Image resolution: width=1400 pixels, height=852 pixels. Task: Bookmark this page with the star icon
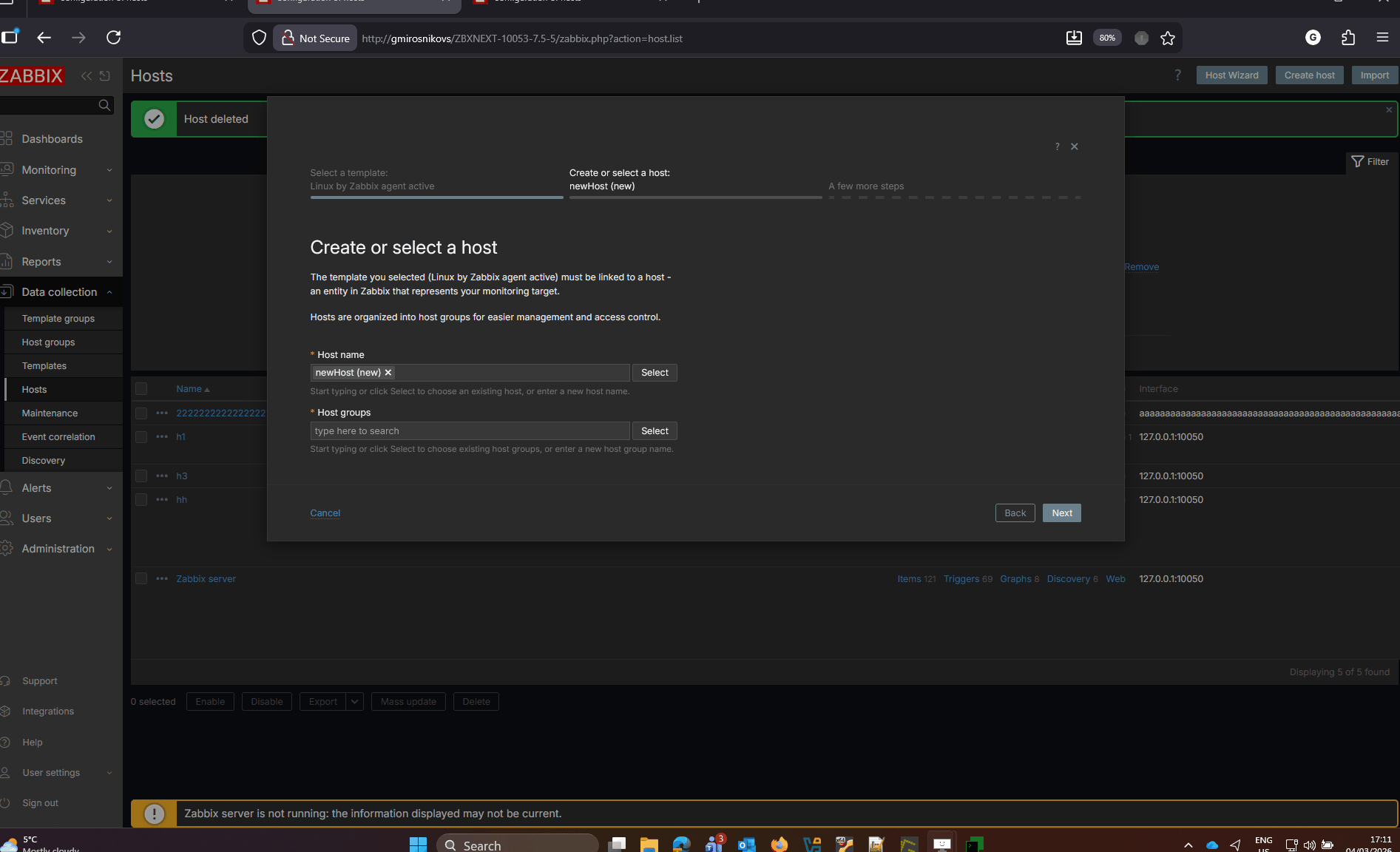[x=1168, y=38]
